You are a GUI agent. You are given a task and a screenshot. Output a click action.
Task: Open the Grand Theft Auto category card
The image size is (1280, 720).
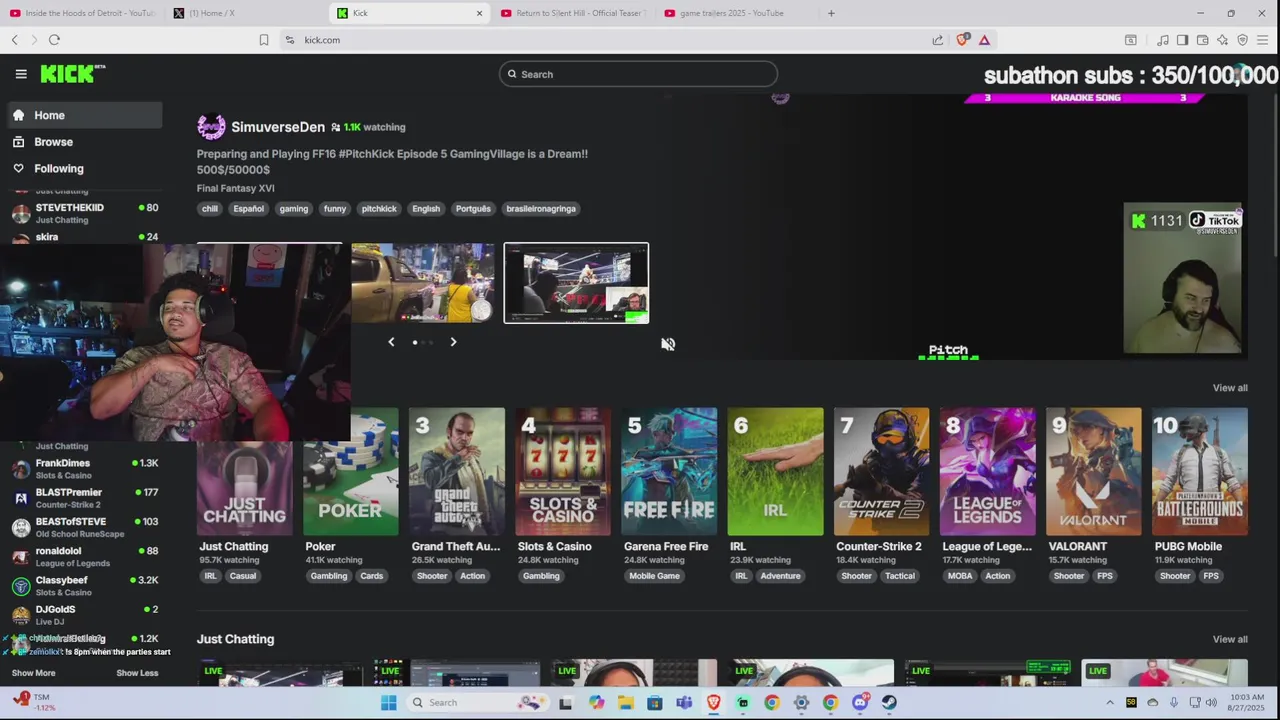457,471
